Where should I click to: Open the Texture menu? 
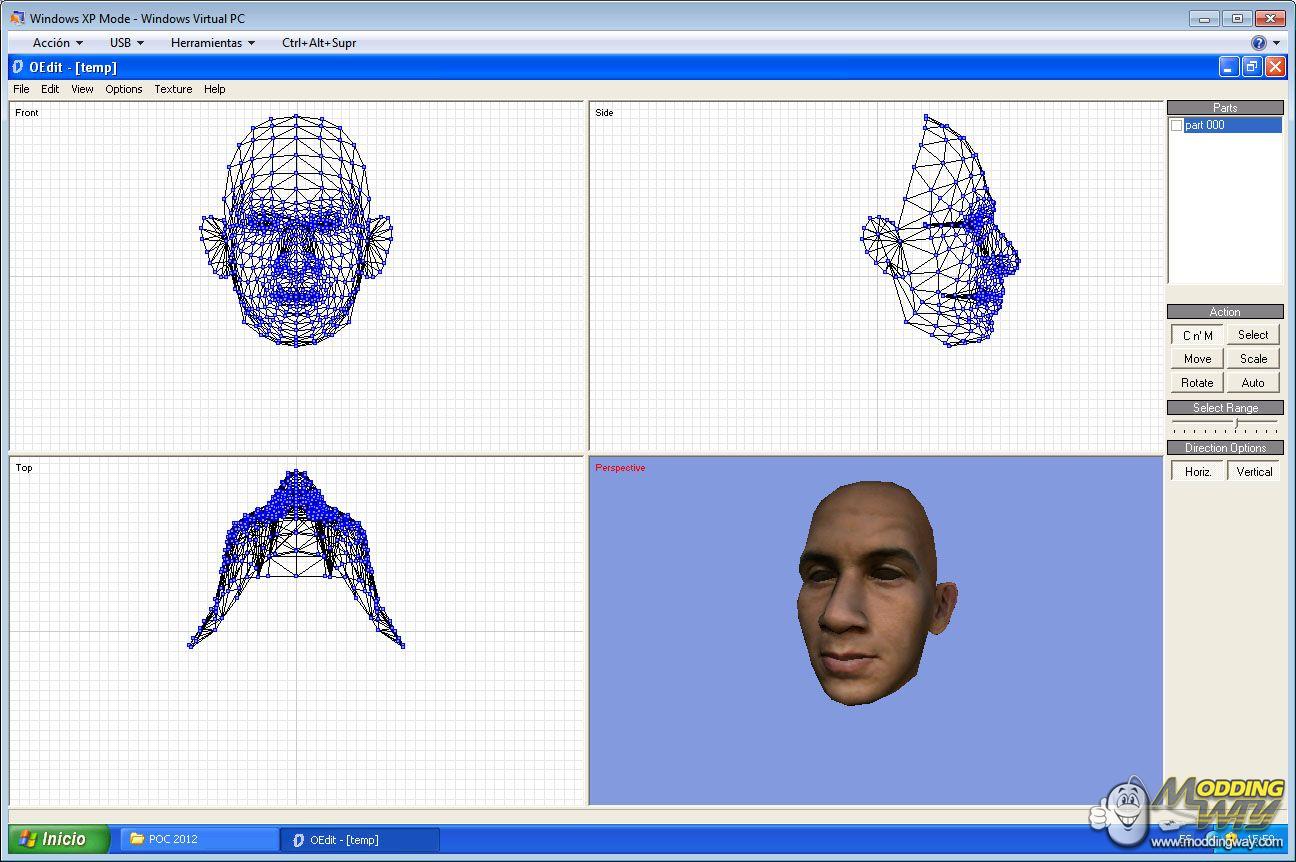click(x=173, y=89)
